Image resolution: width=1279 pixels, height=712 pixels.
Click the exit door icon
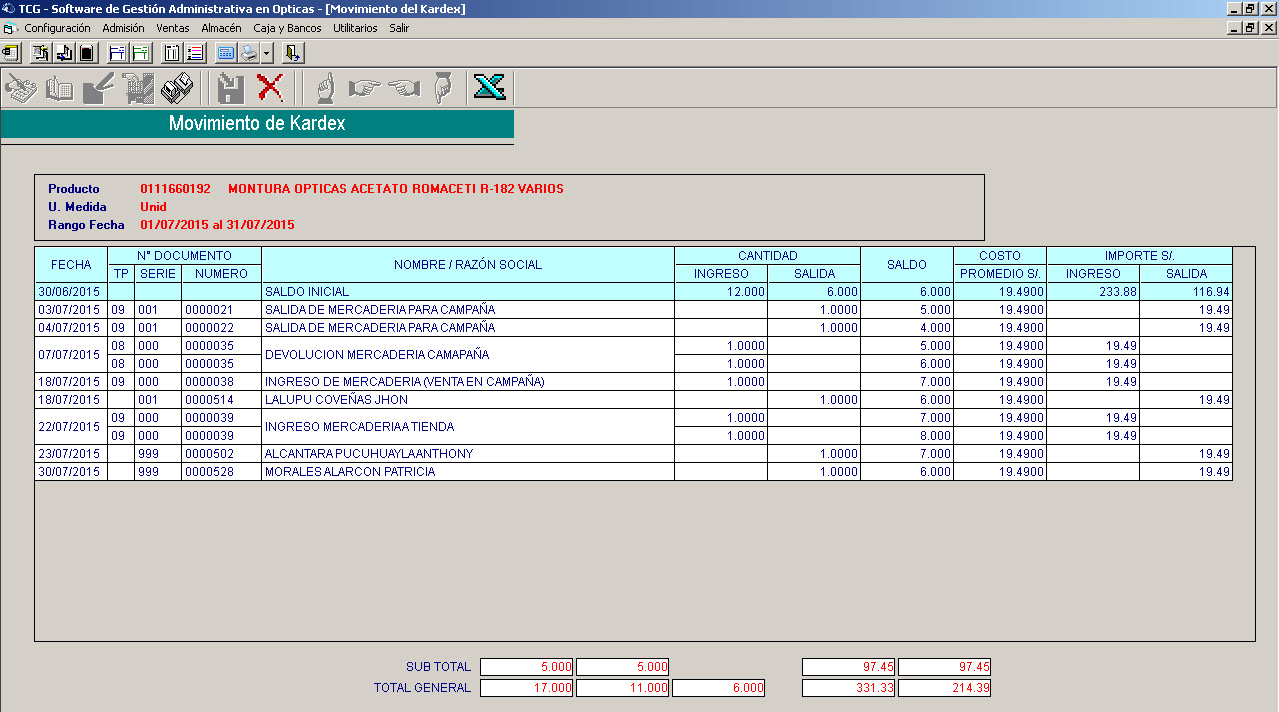click(292, 53)
